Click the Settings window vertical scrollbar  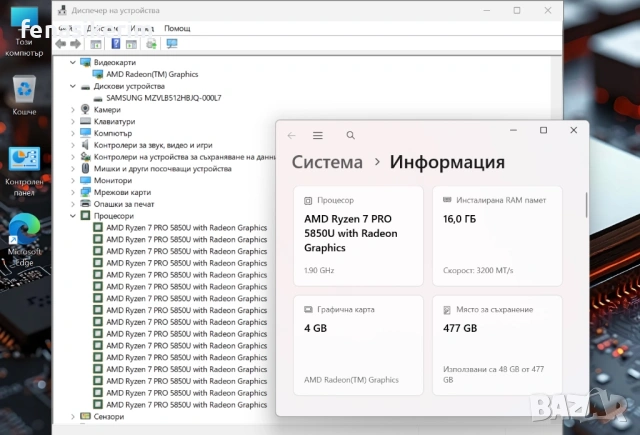[587, 205]
